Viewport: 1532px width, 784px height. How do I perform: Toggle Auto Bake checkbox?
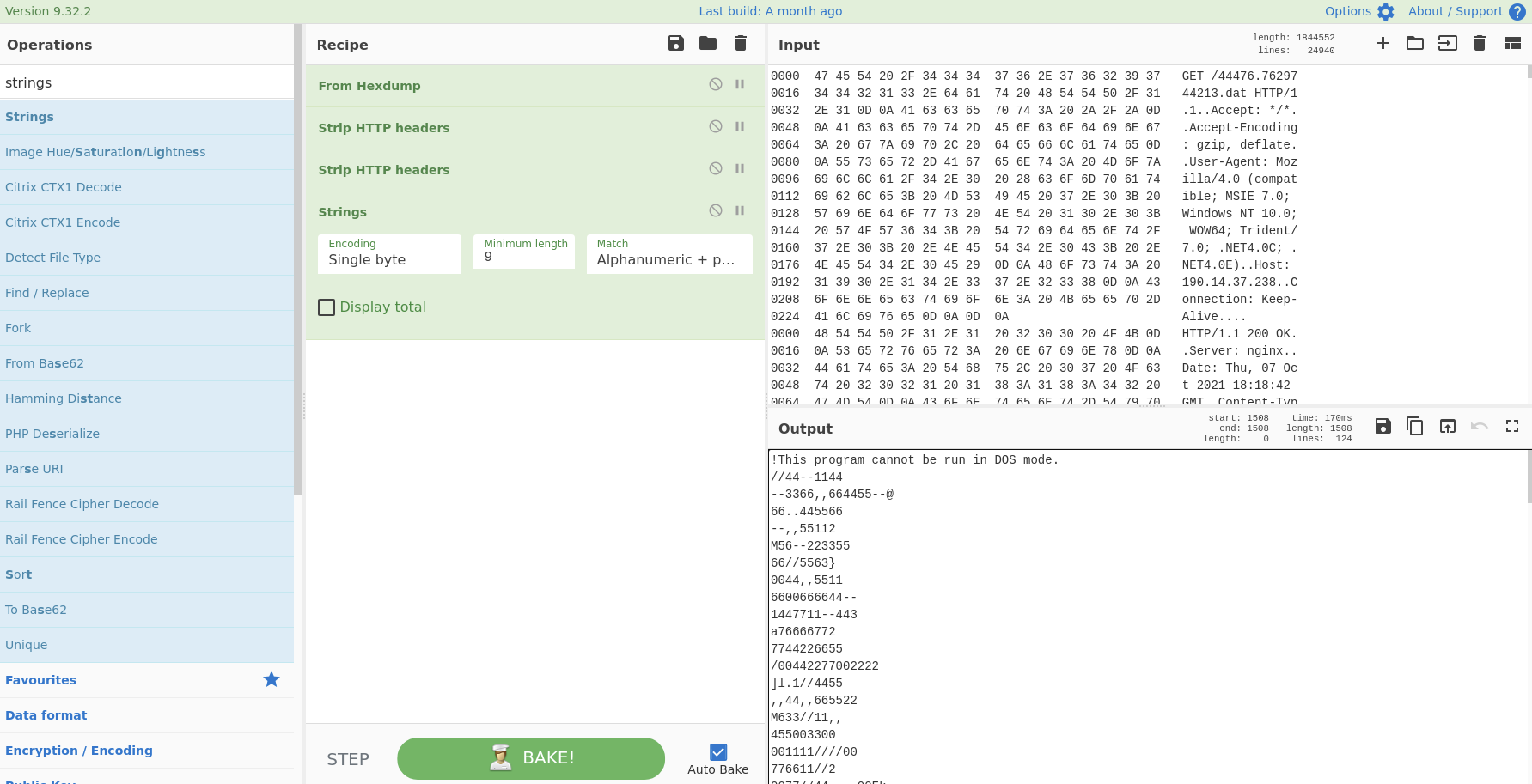718,753
